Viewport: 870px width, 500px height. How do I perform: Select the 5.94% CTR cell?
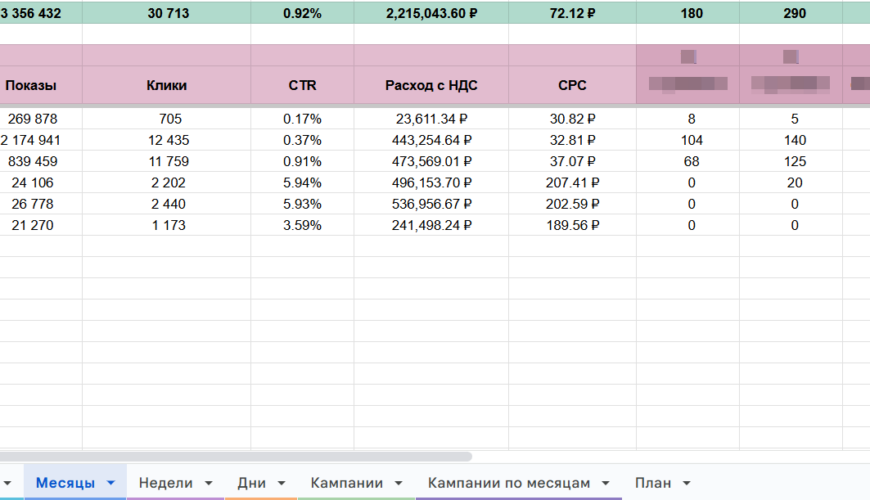click(x=301, y=183)
